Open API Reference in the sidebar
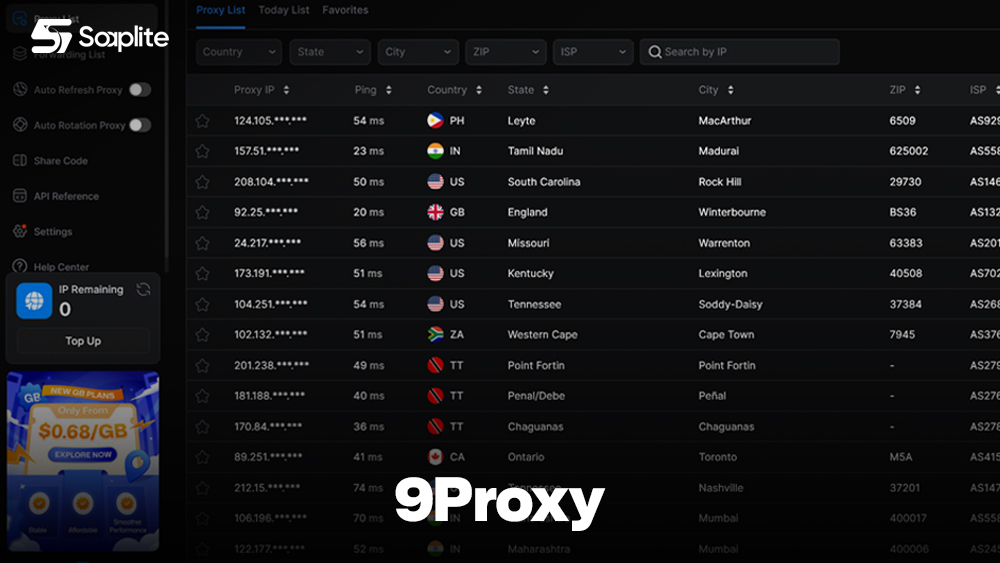 pyautogui.click(x=66, y=196)
